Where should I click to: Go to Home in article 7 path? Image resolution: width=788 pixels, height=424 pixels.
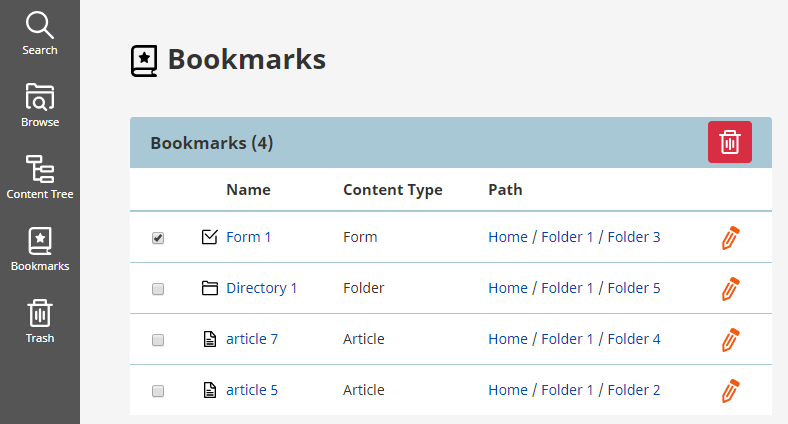click(508, 339)
